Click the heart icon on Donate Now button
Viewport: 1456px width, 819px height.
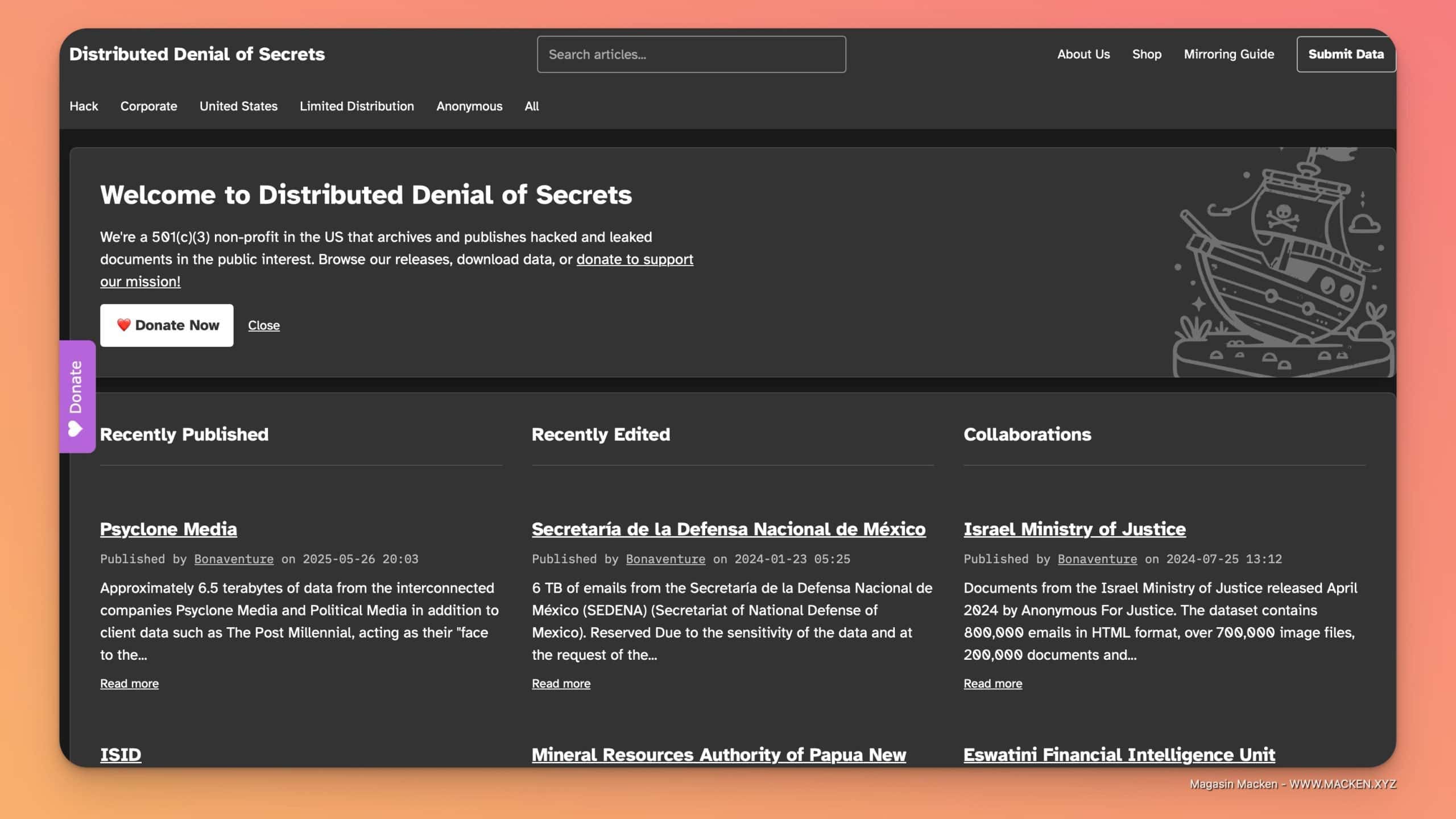coord(124,325)
